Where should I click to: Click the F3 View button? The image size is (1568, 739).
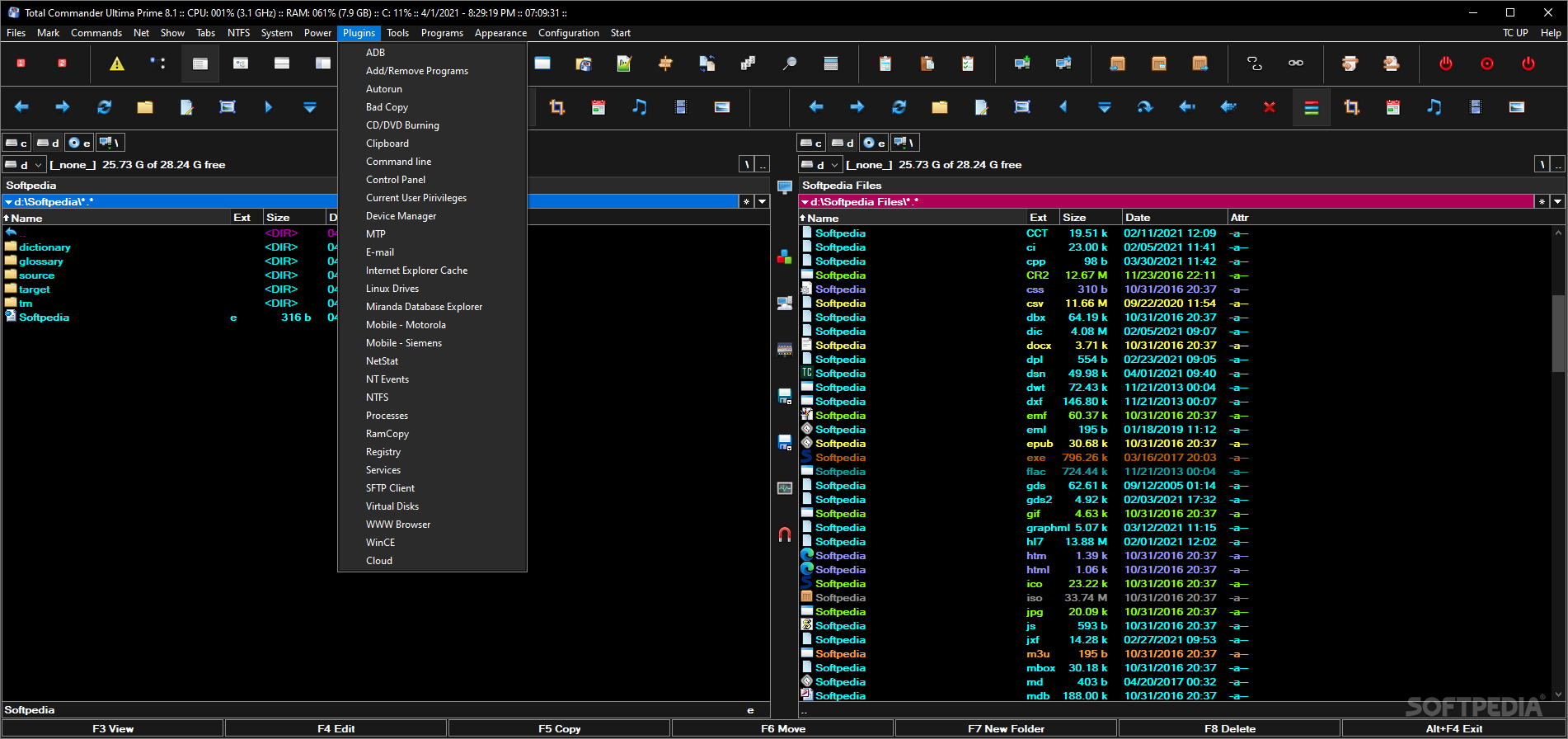coord(113,728)
